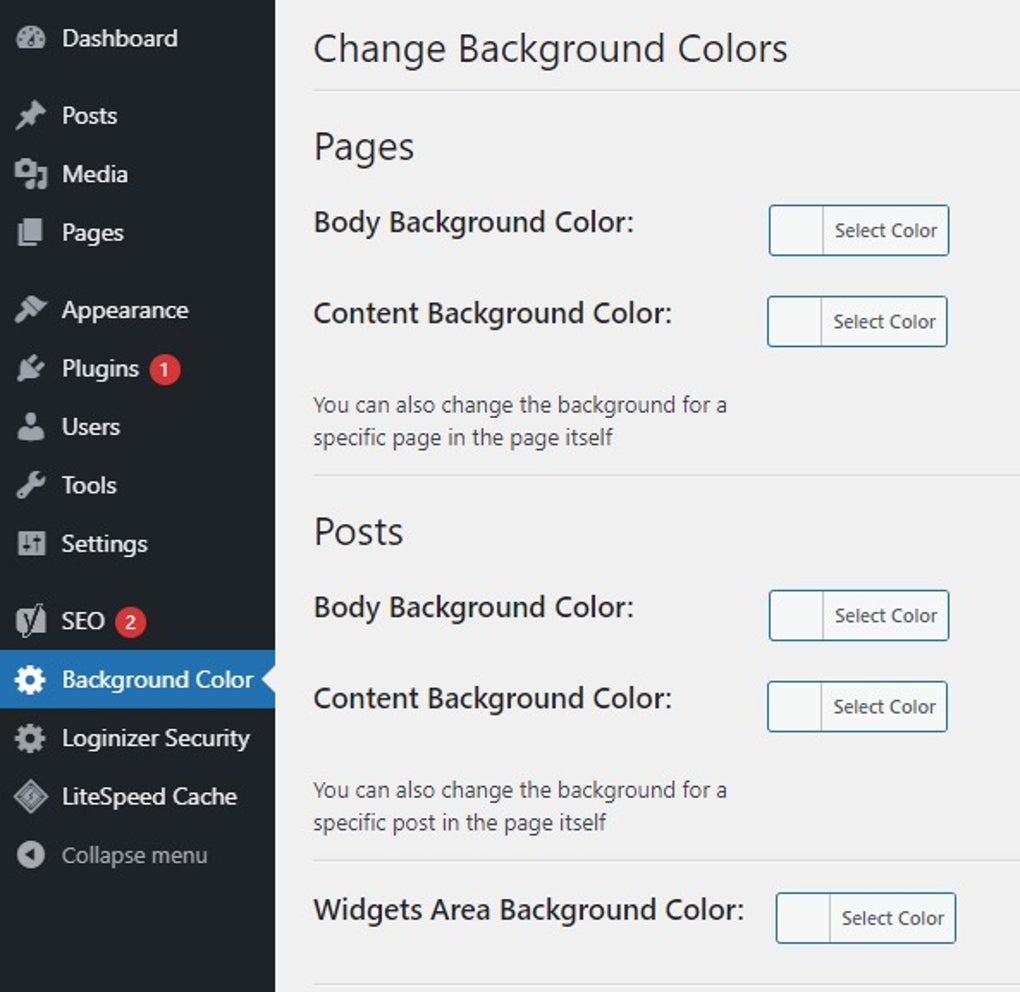The width and height of the screenshot is (1020, 992).
Task: Select Color for Pages Body Background
Action: (885, 231)
